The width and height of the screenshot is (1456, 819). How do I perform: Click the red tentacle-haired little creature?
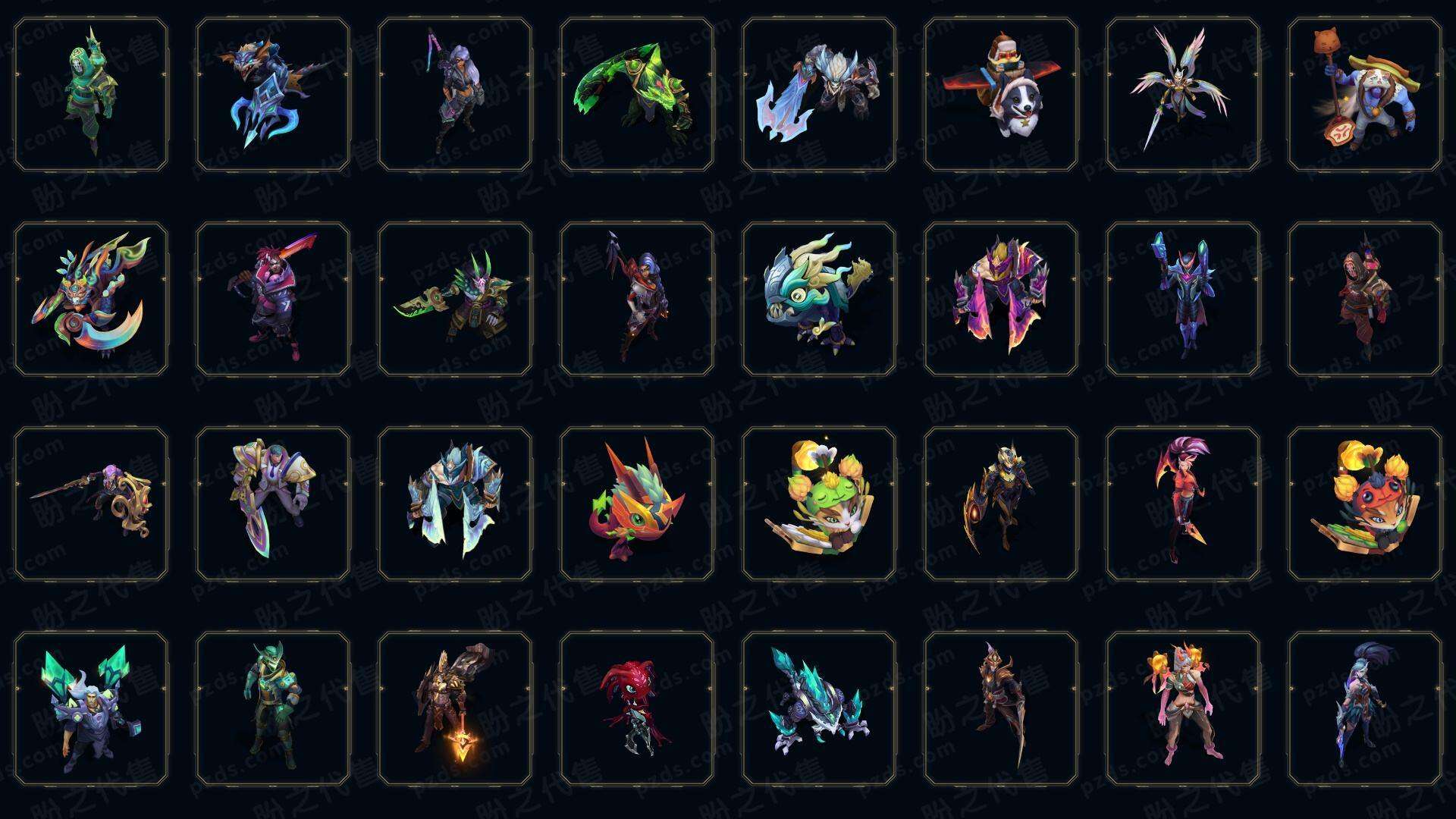637,709
